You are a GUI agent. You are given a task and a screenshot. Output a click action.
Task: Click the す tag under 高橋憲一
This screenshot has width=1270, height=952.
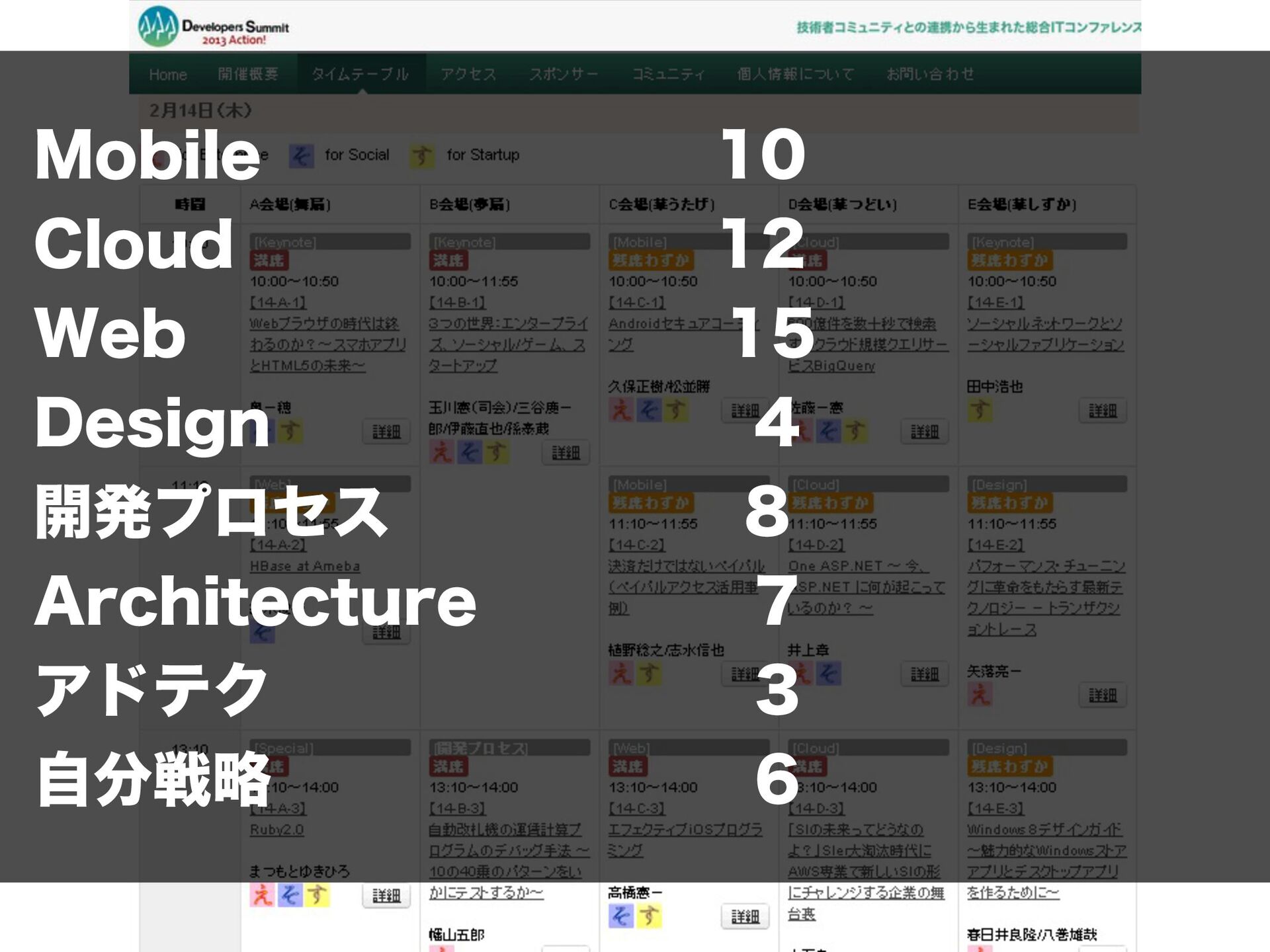click(x=648, y=916)
